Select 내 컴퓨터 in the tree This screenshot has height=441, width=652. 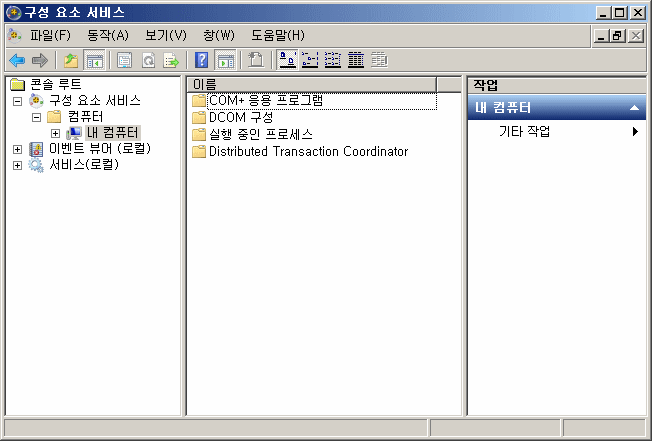pyautogui.click(x=113, y=133)
